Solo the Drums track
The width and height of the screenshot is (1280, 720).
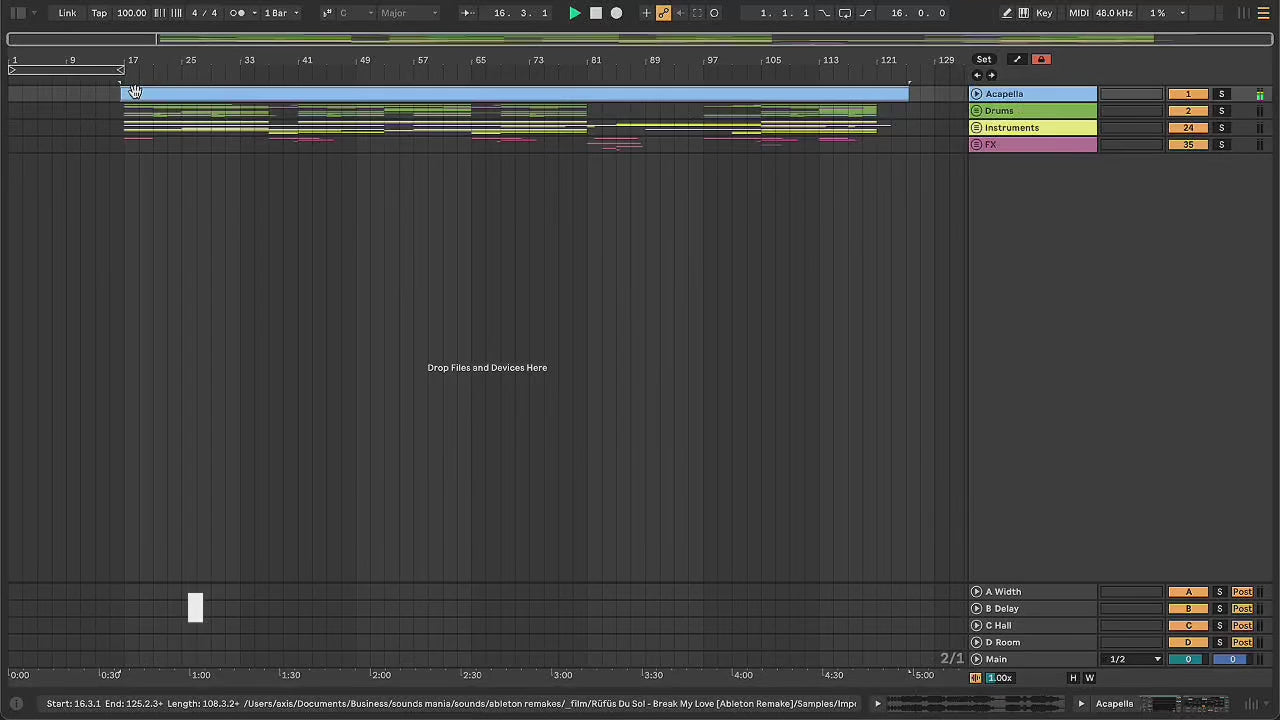pos(1221,111)
